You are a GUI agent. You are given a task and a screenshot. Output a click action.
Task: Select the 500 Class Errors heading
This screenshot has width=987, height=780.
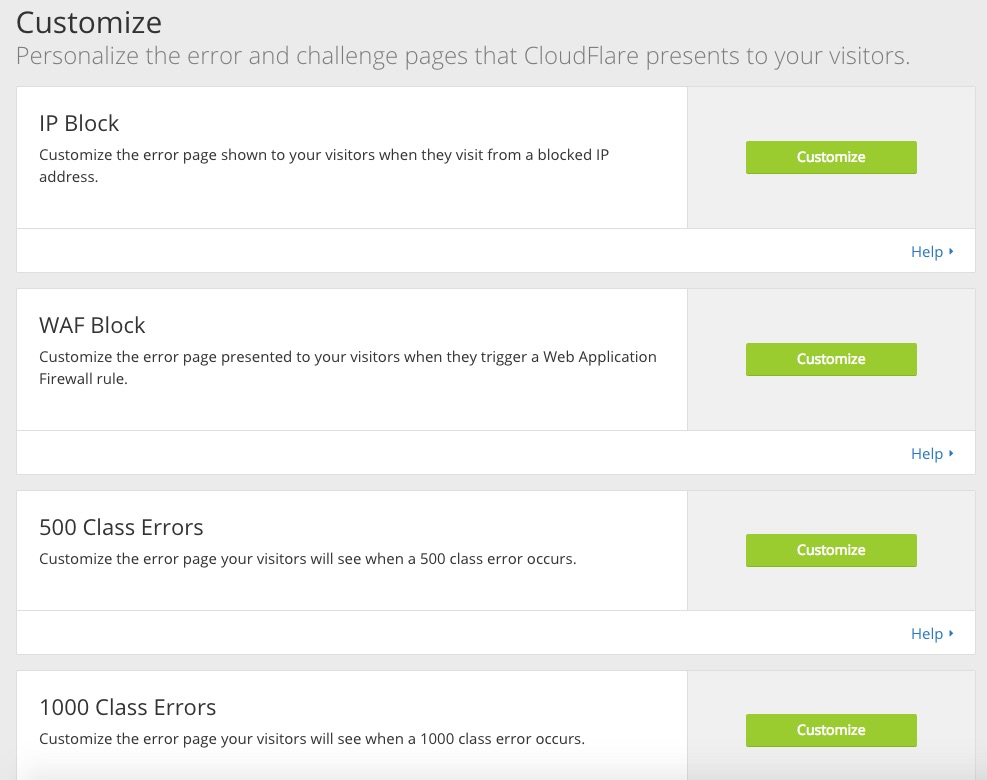(121, 528)
